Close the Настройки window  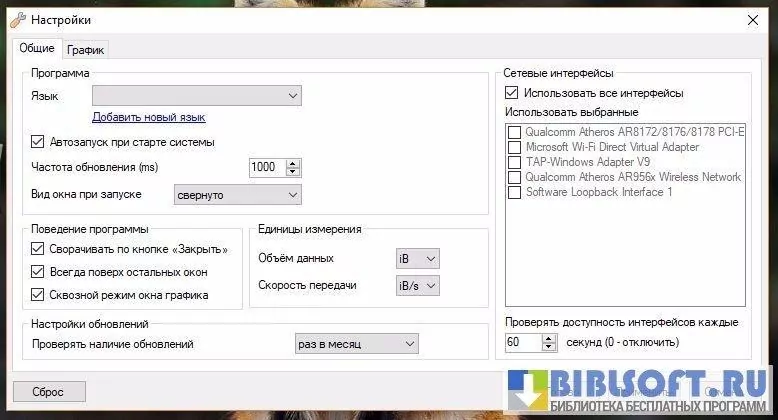(x=752, y=19)
